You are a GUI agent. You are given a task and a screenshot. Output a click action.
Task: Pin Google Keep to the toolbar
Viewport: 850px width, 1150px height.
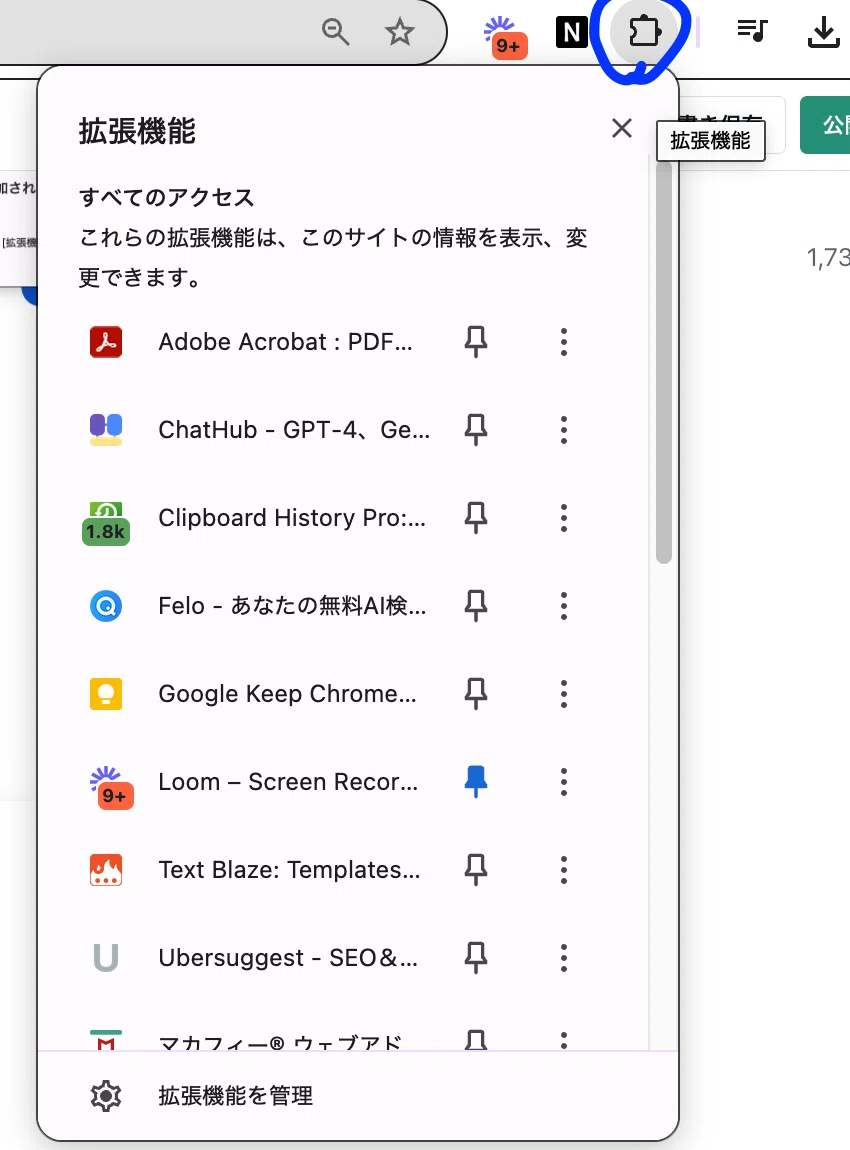(x=476, y=694)
